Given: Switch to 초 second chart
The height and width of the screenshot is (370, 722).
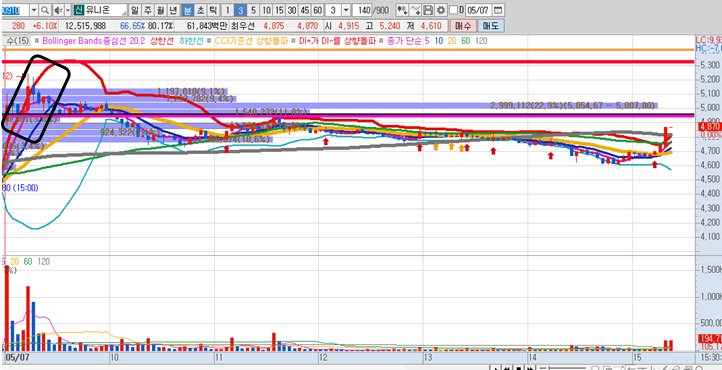Looking at the screenshot, I should pyautogui.click(x=200, y=10).
